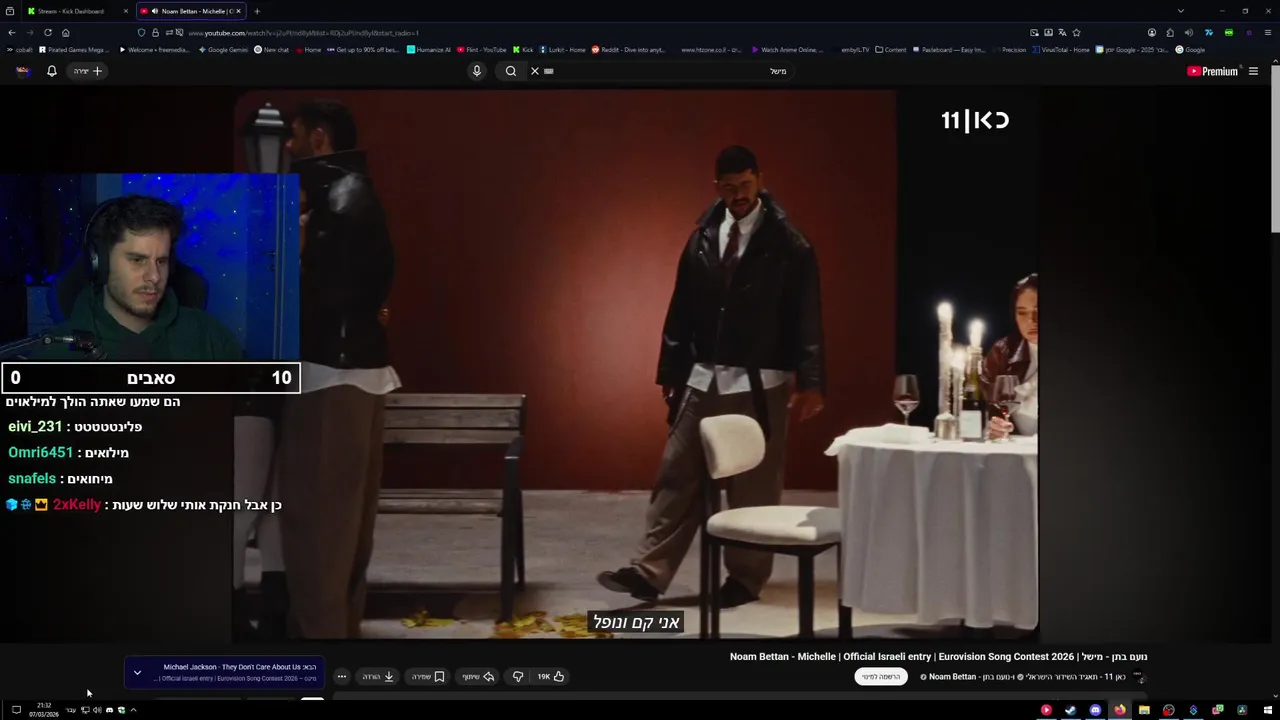Click the taskbar clock showing 21:32

tap(44, 710)
